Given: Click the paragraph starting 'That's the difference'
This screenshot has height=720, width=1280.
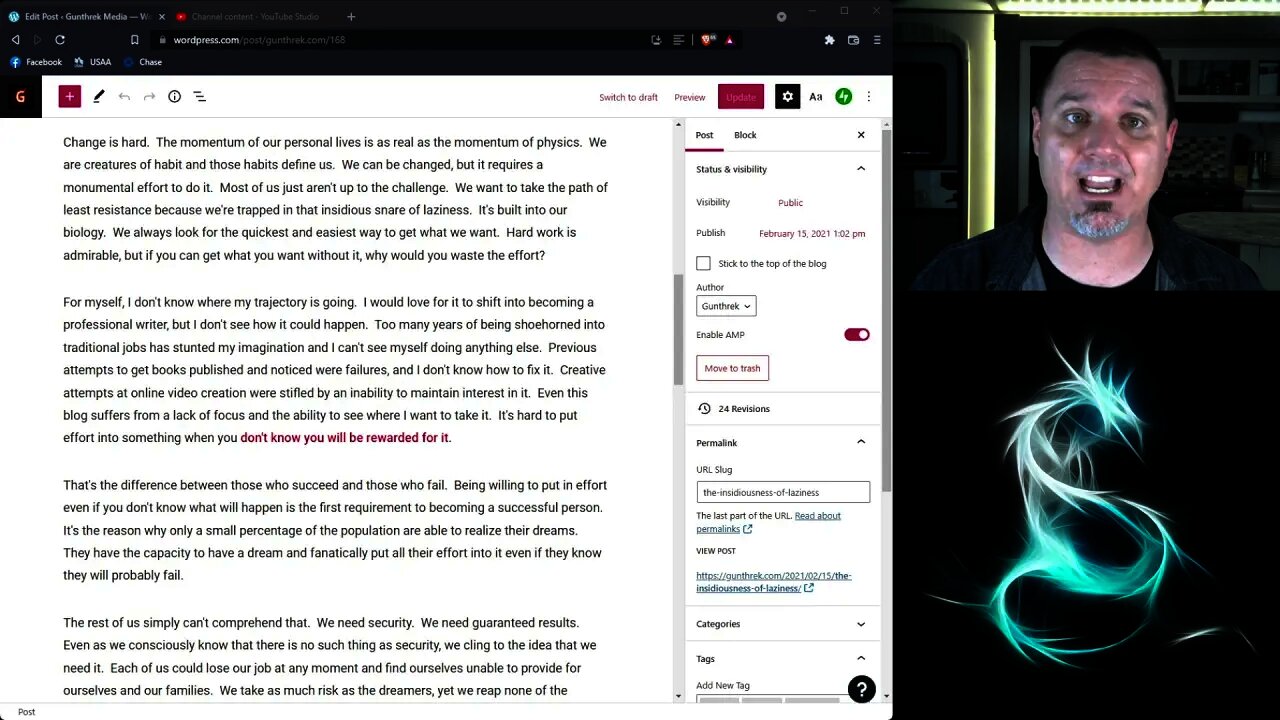Looking at the screenshot, I should 335,530.
